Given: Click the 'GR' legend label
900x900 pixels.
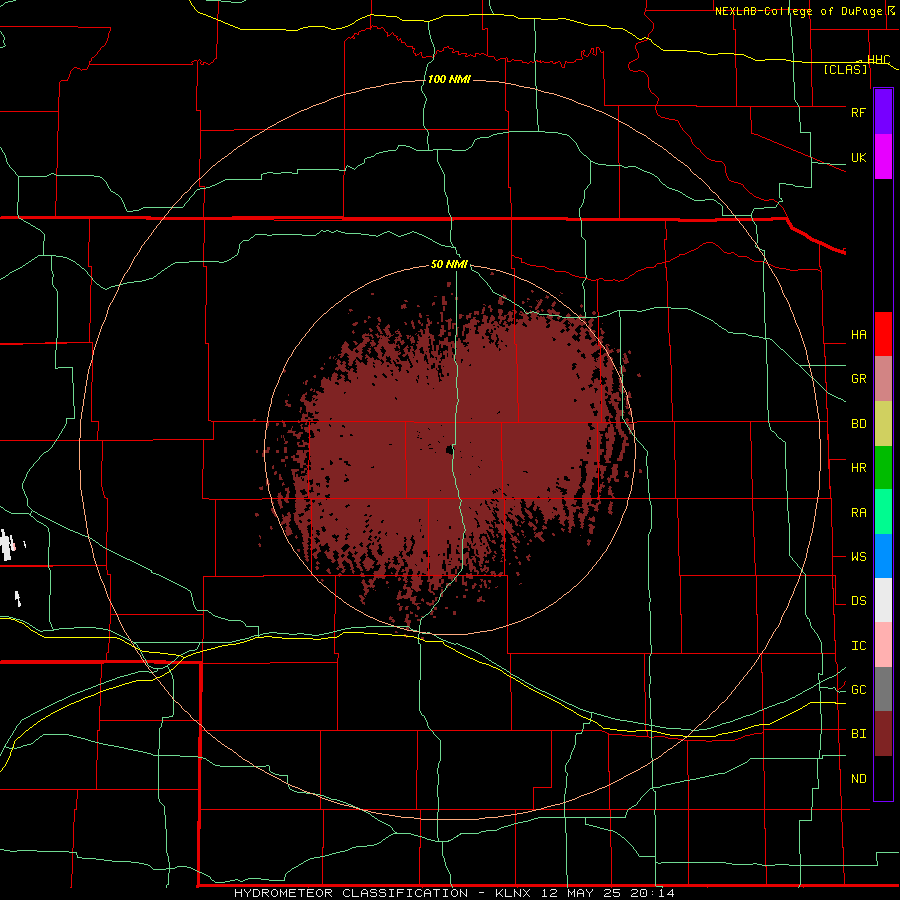Looking at the screenshot, I should (x=858, y=379).
